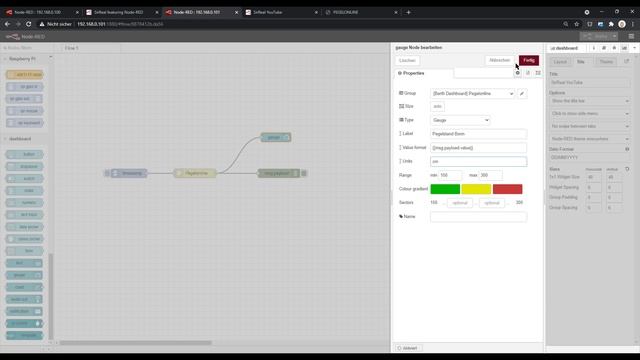
Task: Focus the Value format field
Action: point(478,148)
